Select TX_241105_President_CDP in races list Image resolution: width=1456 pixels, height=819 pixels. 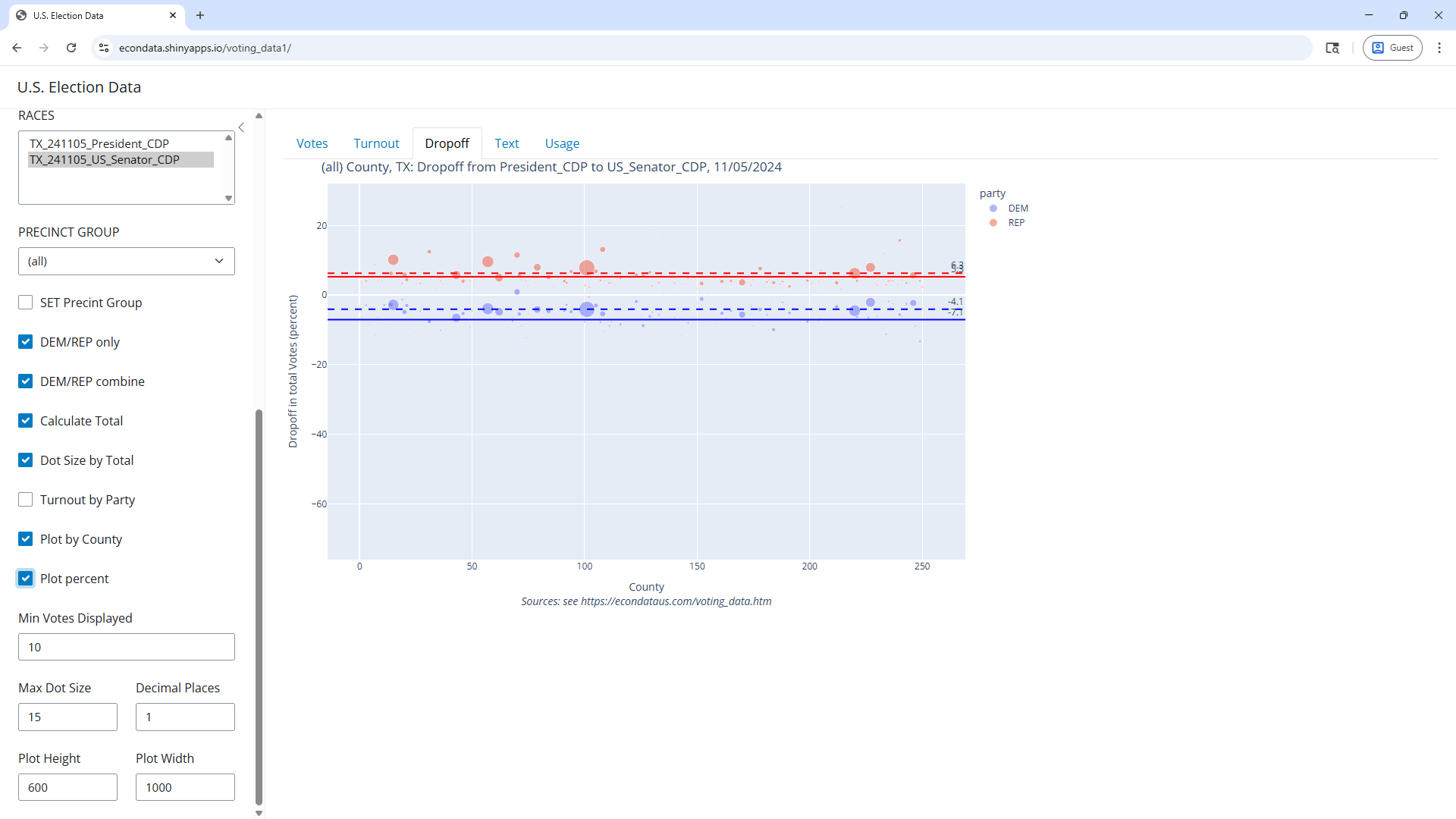coord(99,143)
